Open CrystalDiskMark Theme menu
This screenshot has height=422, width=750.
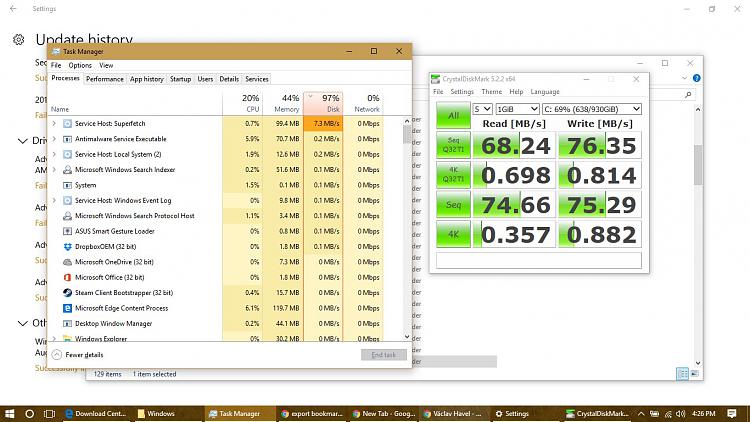pos(492,91)
